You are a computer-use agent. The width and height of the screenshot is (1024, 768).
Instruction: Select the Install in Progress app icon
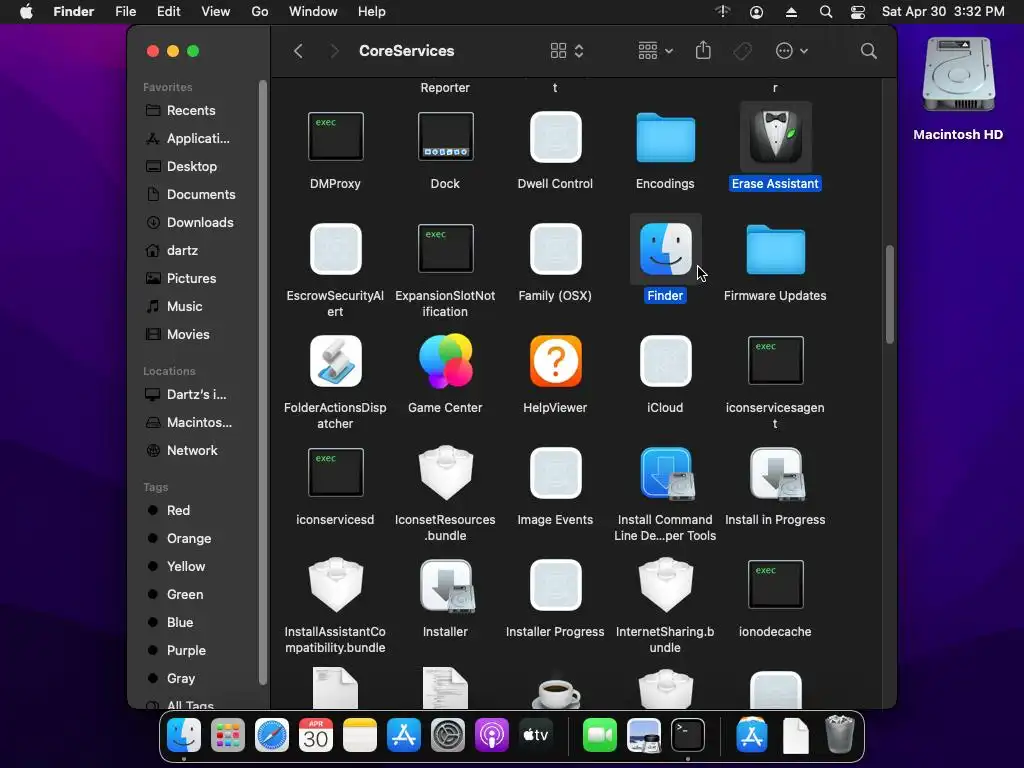pyautogui.click(x=776, y=473)
